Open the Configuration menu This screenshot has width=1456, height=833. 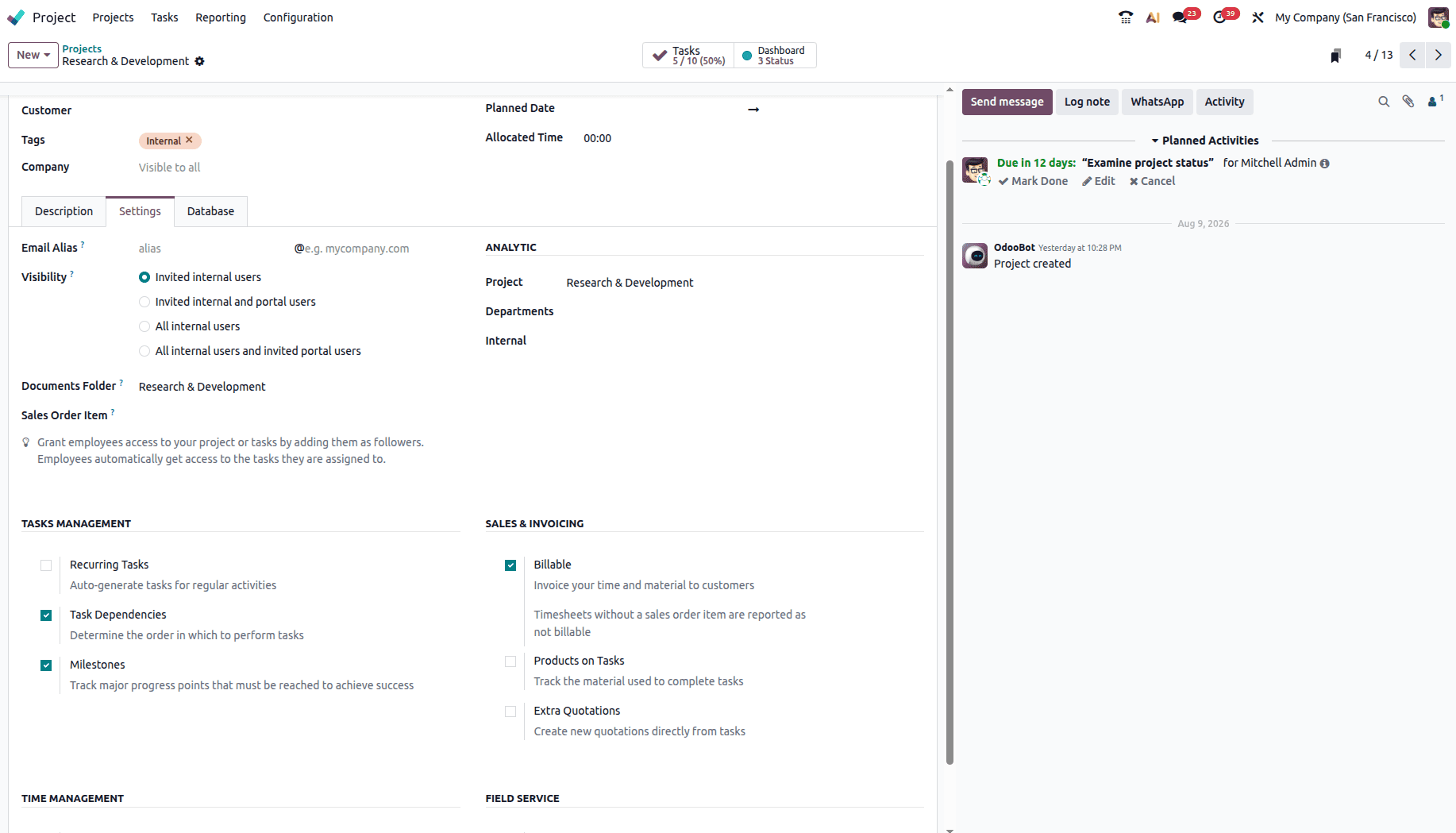coord(298,17)
